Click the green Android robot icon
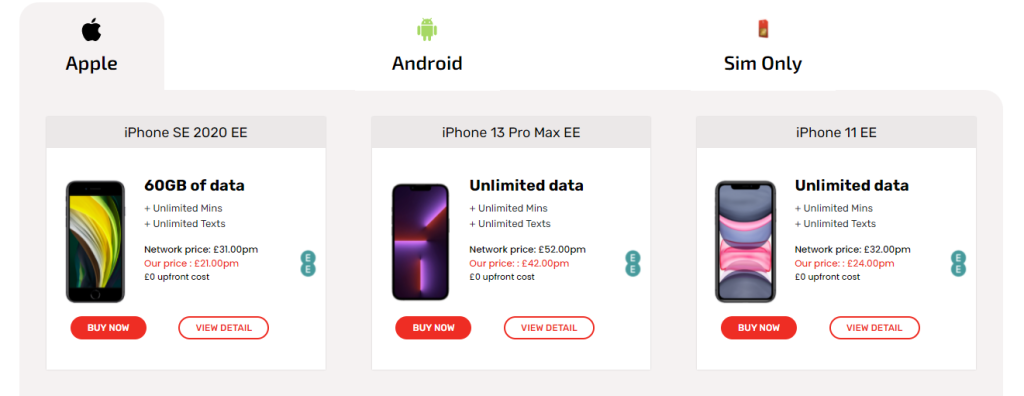1024x396 pixels. pyautogui.click(x=427, y=30)
